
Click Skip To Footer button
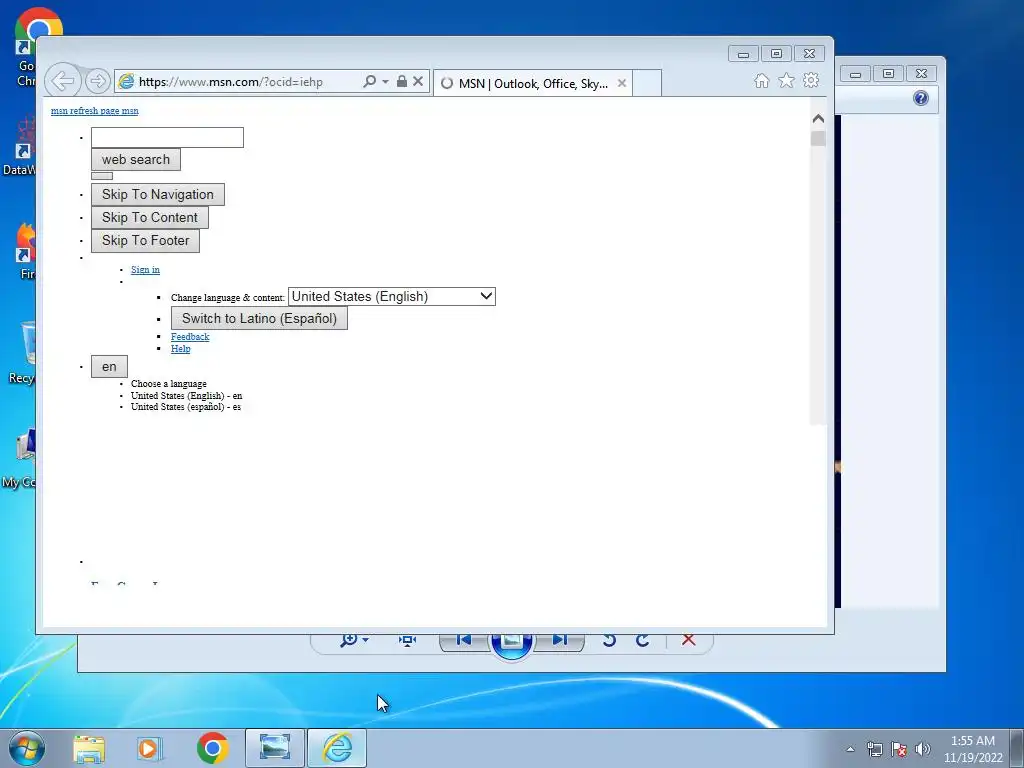(145, 240)
